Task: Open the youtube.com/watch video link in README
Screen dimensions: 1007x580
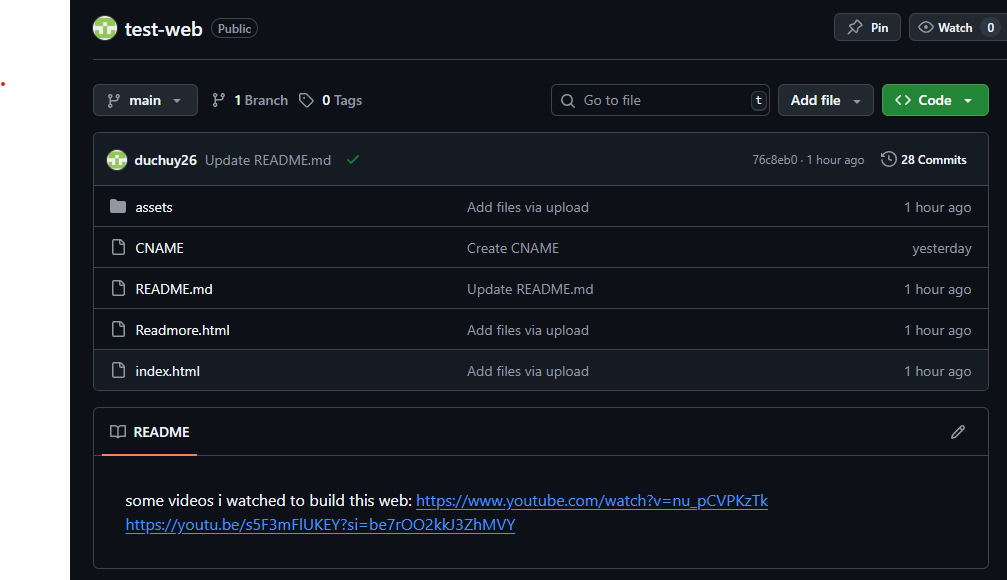Action: pos(591,501)
